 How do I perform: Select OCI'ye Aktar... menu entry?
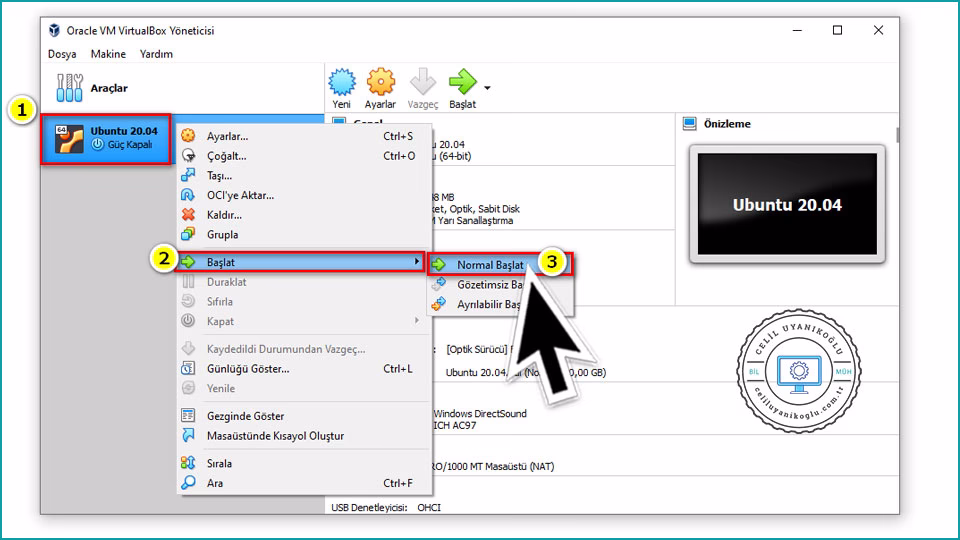pos(304,195)
